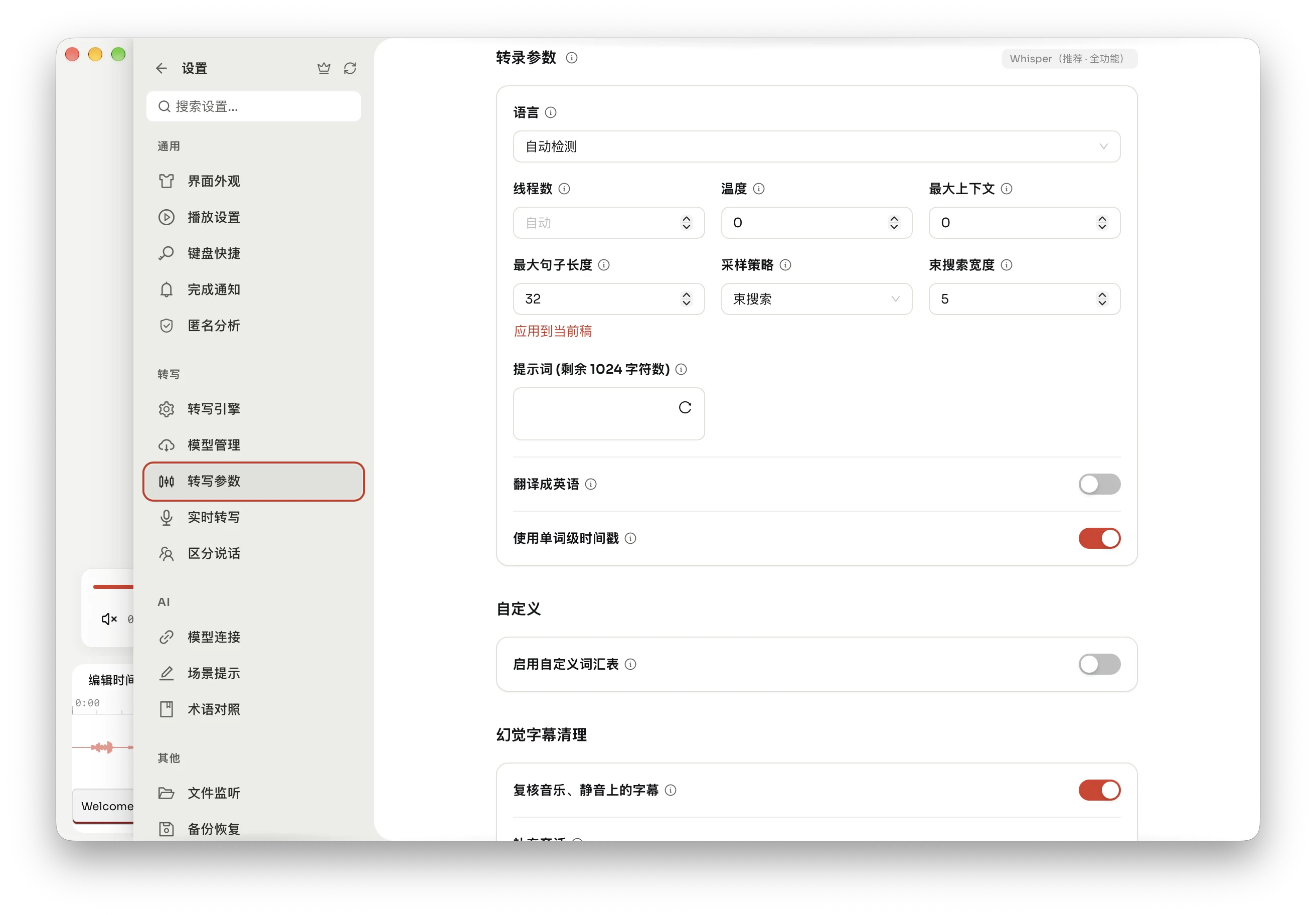Click the crown premium icon
This screenshot has width=1316, height=915.
(324, 69)
